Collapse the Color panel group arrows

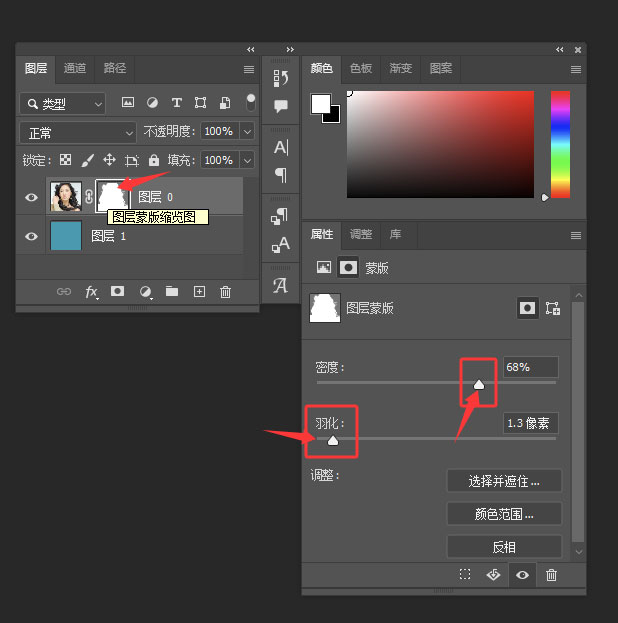point(560,49)
